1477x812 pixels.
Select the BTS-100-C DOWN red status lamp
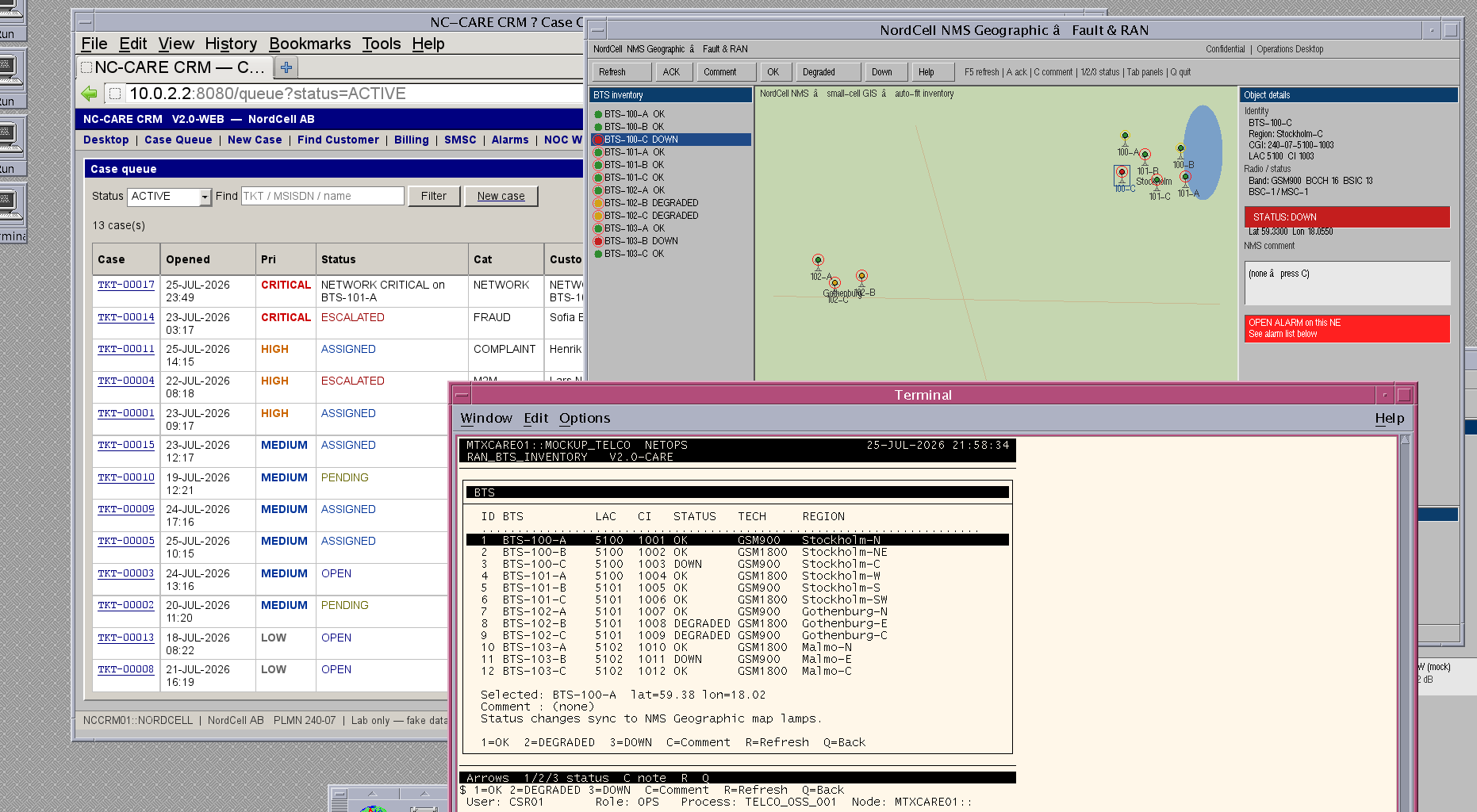(x=598, y=140)
